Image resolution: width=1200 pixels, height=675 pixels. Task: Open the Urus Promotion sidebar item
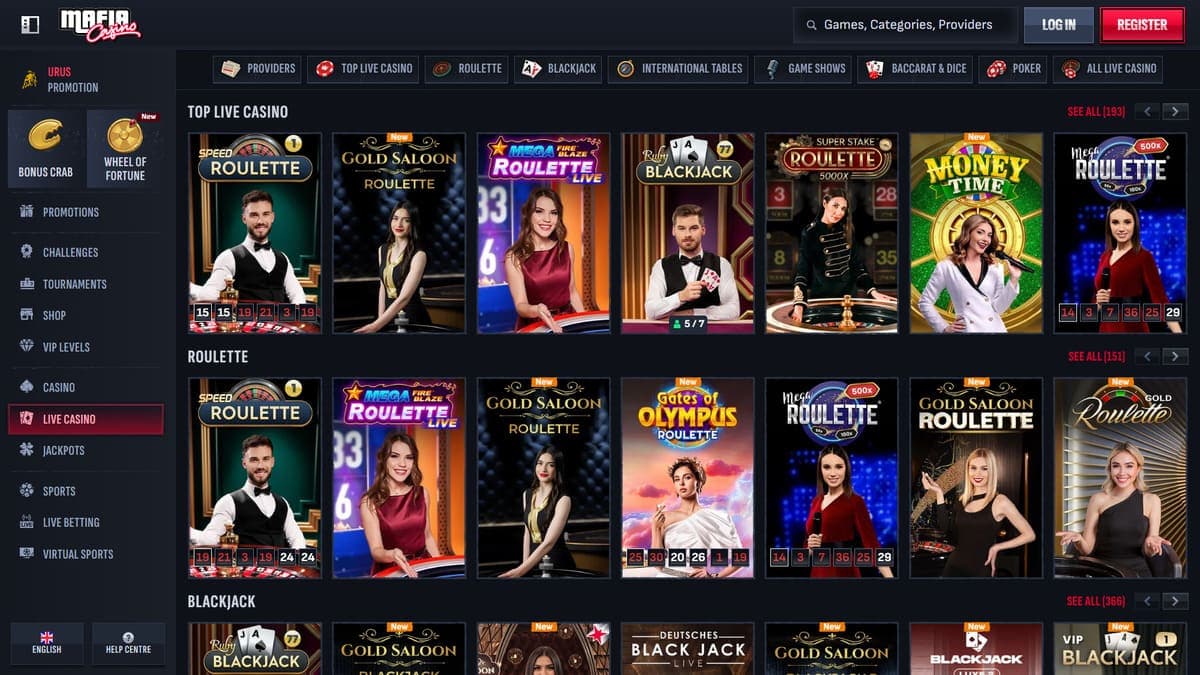point(85,79)
